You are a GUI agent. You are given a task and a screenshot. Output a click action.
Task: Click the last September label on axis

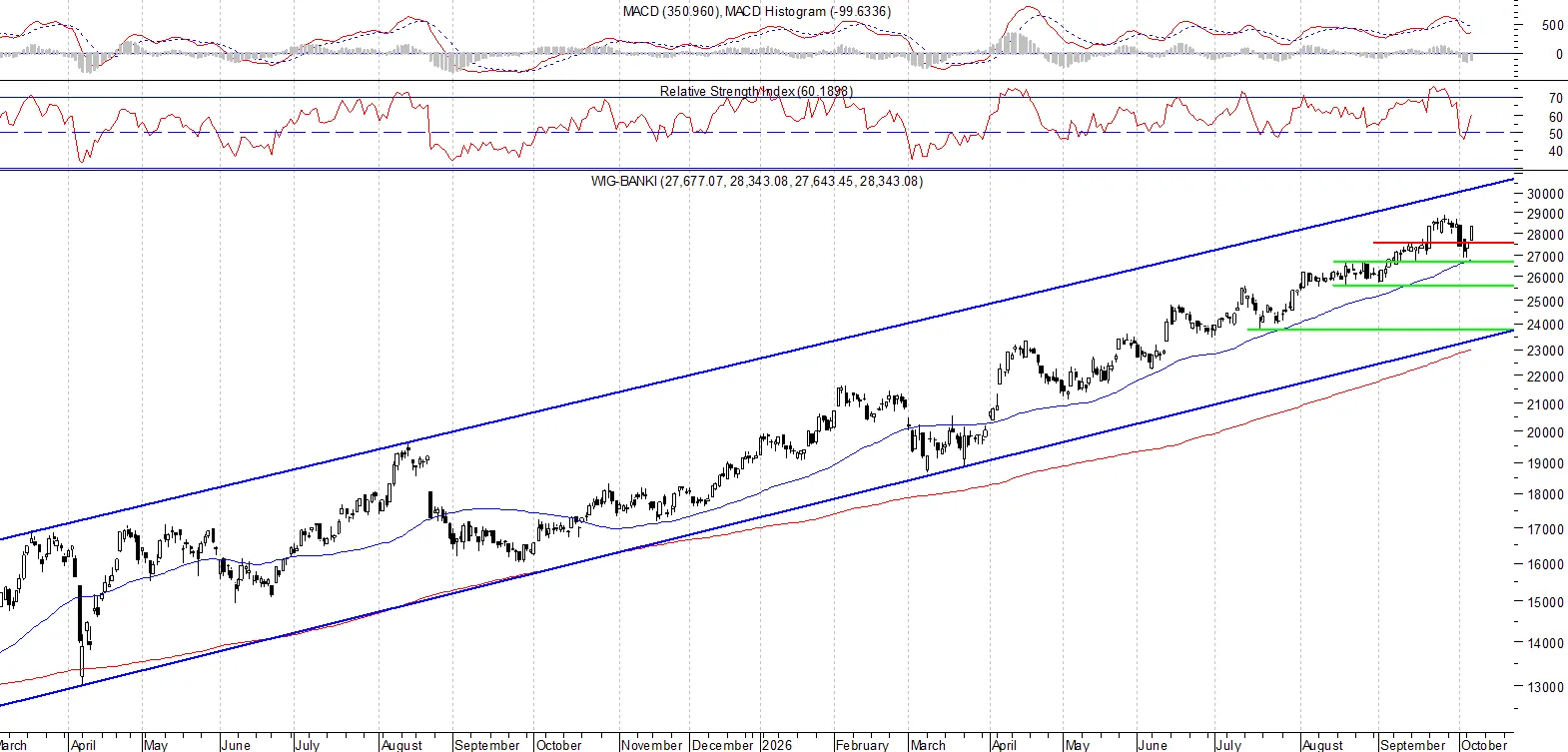pos(1412,745)
